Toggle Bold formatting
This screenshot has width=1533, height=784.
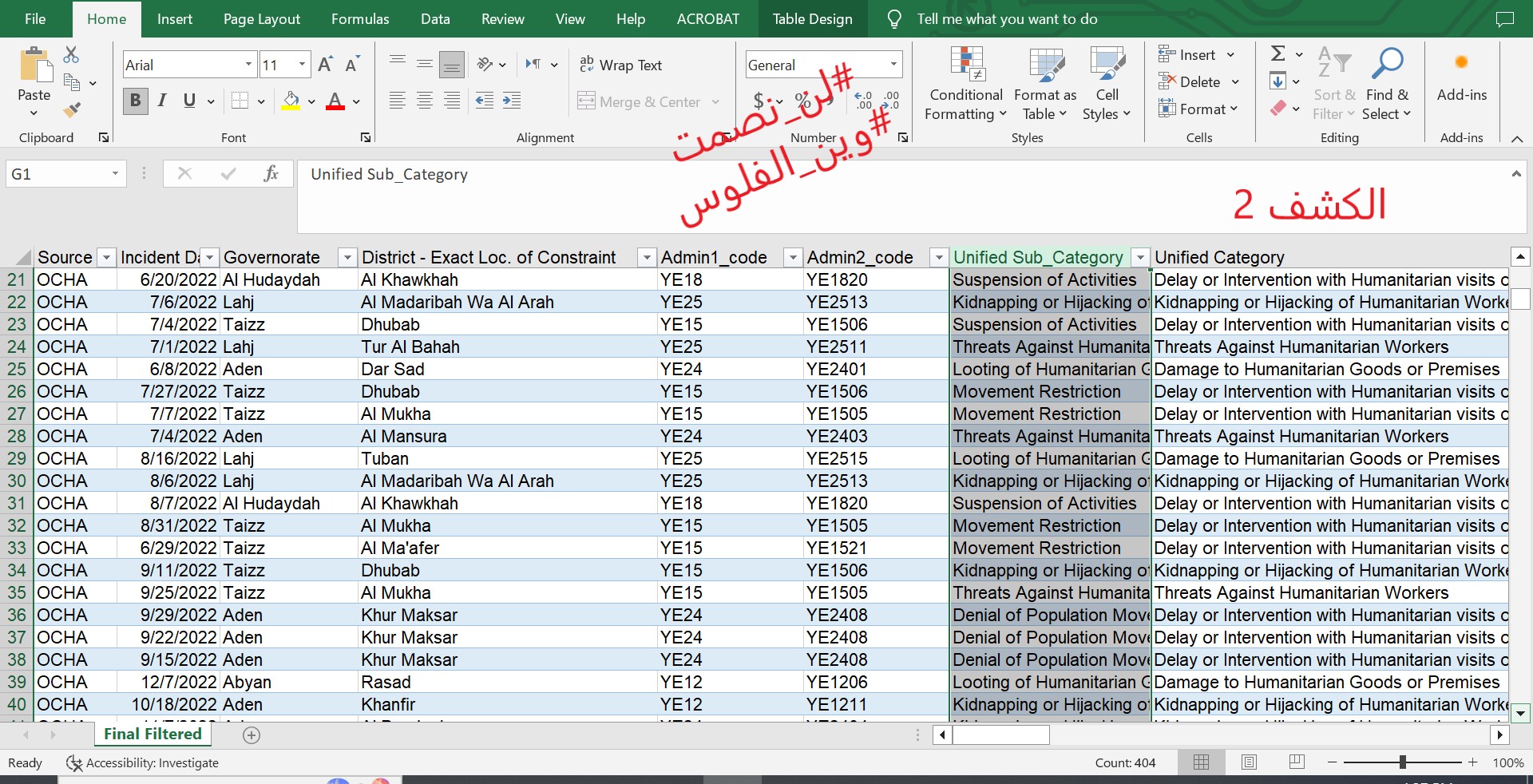[x=135, y=101]
